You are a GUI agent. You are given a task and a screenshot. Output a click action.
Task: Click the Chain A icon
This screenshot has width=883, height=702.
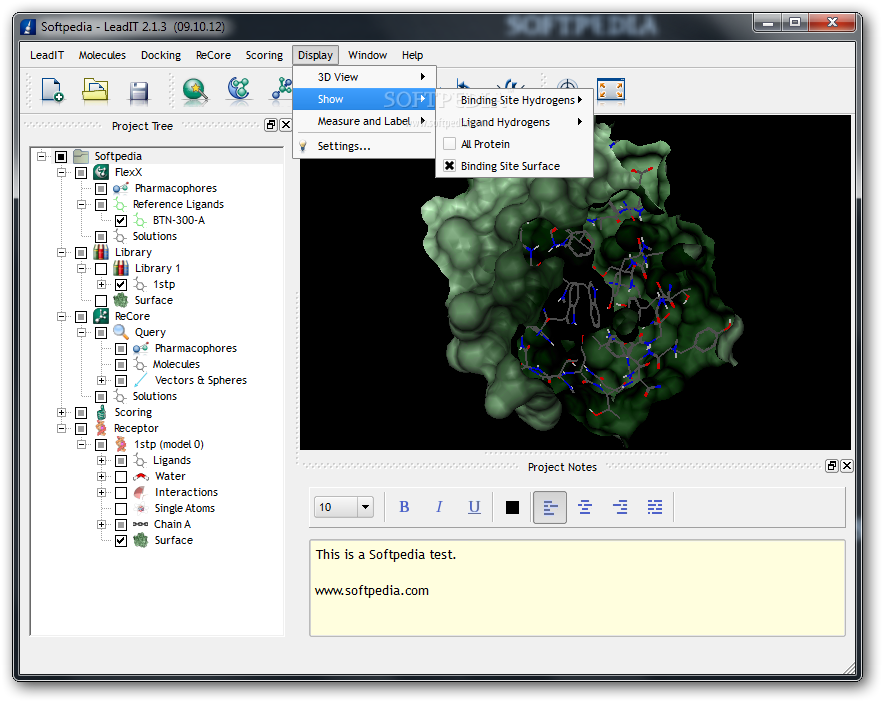(141, 525)
